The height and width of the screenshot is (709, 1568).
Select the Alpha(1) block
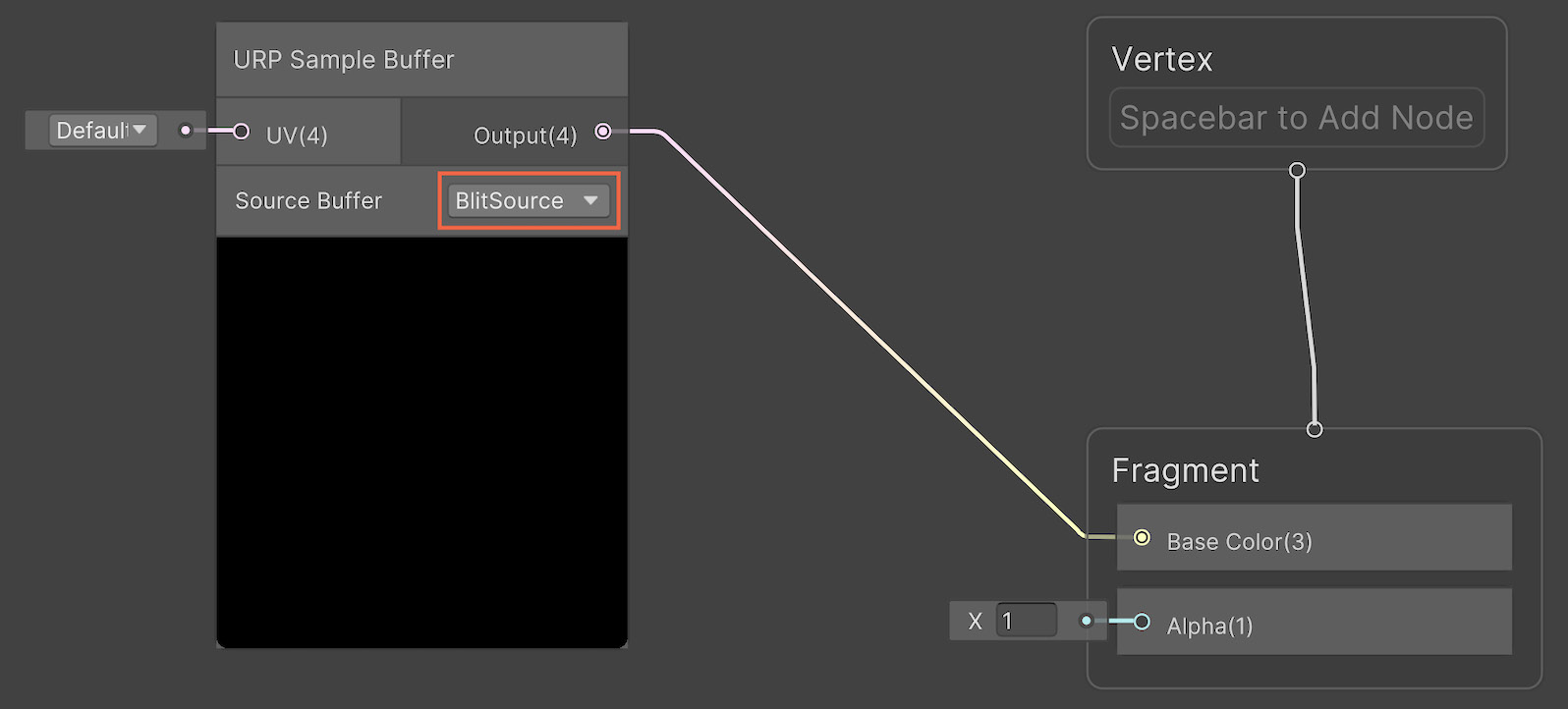coord(1315,622)
